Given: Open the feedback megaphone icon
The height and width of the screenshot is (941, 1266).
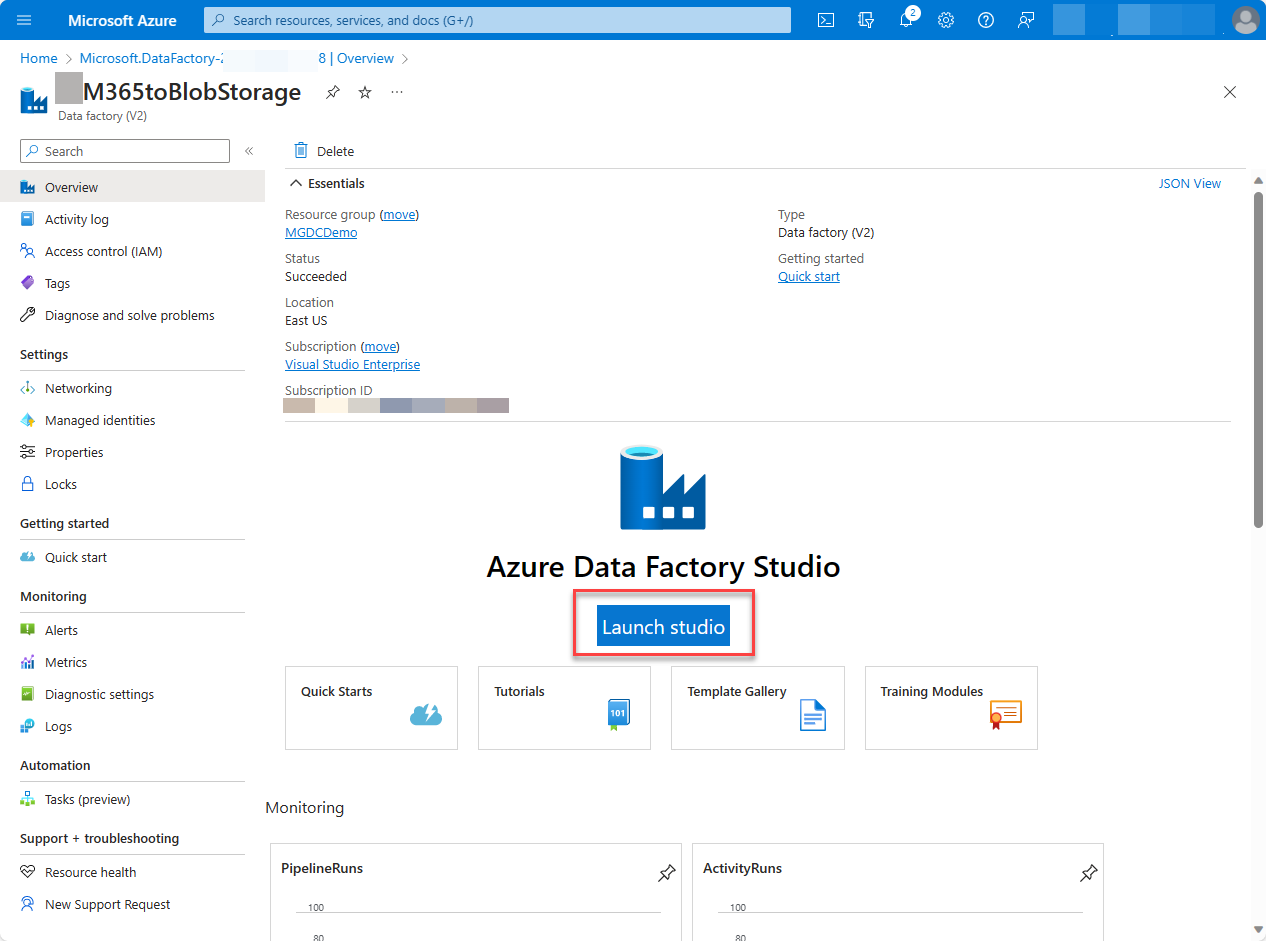Looking at the screenshot, I should coord(1025,19).
